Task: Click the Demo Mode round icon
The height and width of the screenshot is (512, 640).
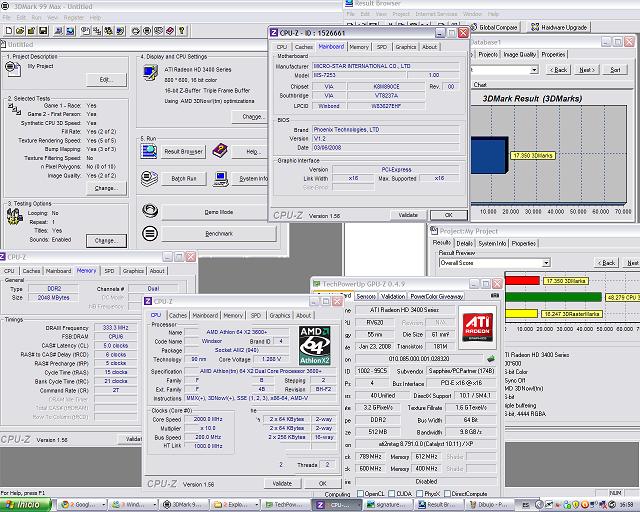Action: [x=150, y=211]
